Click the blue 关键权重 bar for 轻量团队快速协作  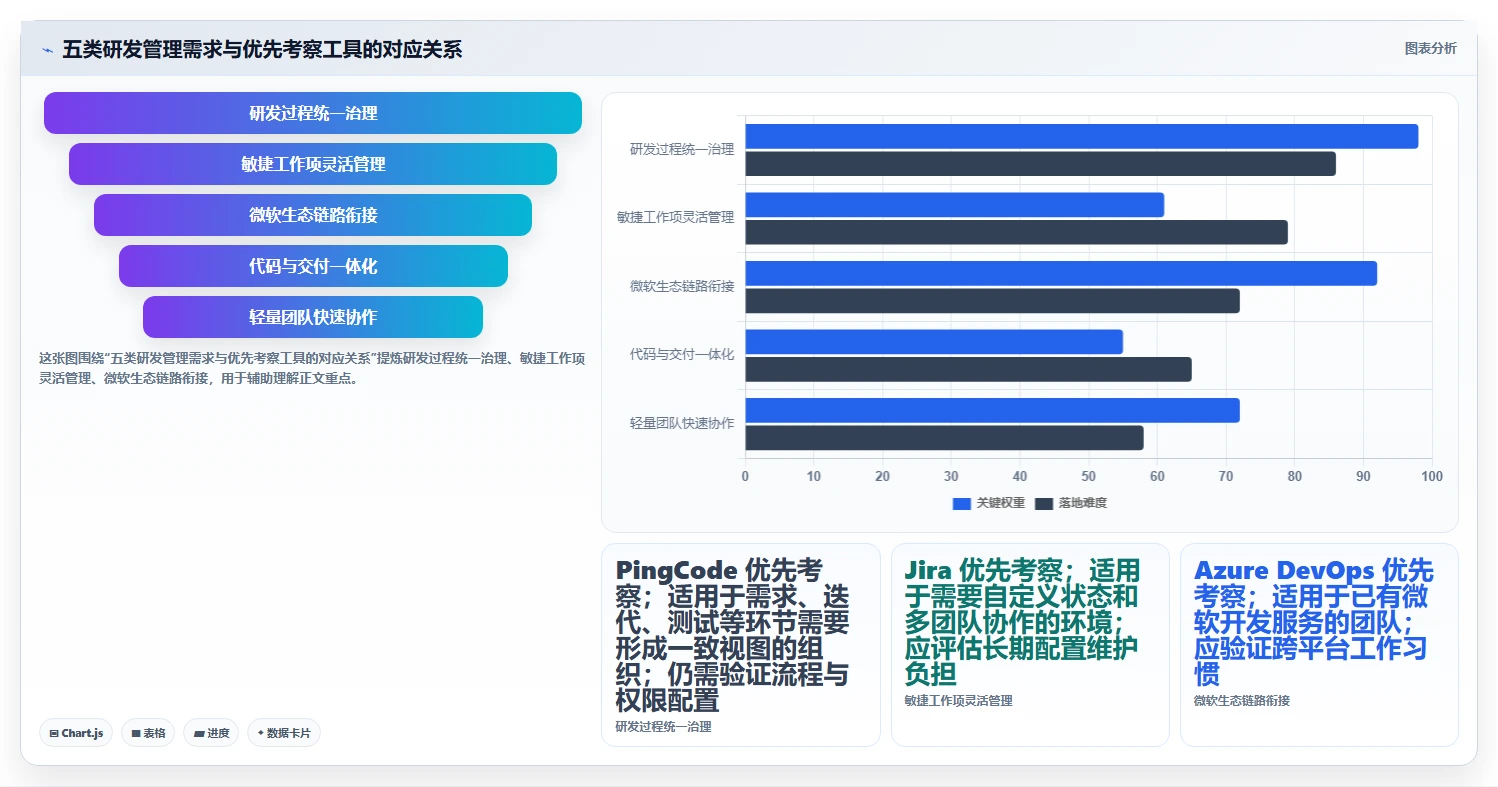[x=992, y=410]
